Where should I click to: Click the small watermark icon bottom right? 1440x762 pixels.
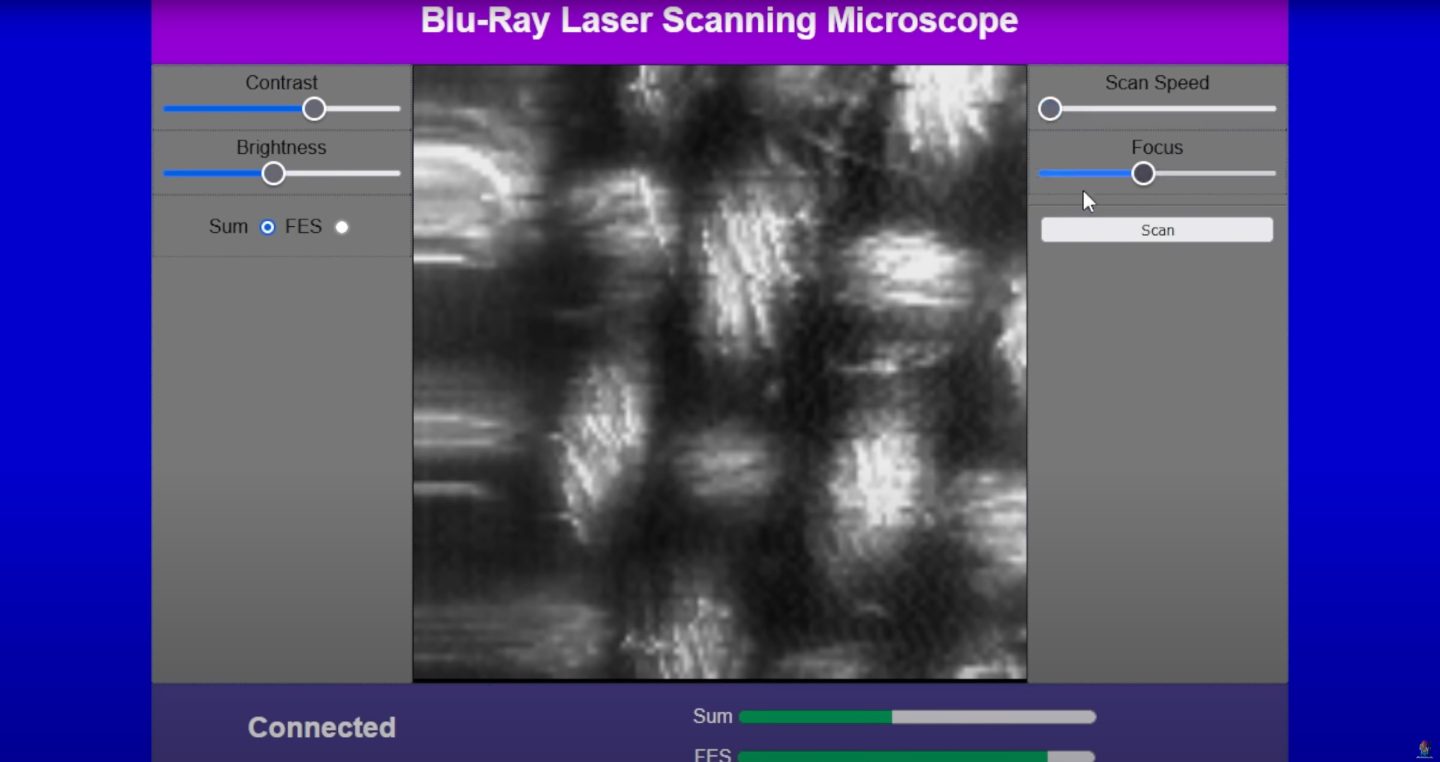[x=1423, y=747]
